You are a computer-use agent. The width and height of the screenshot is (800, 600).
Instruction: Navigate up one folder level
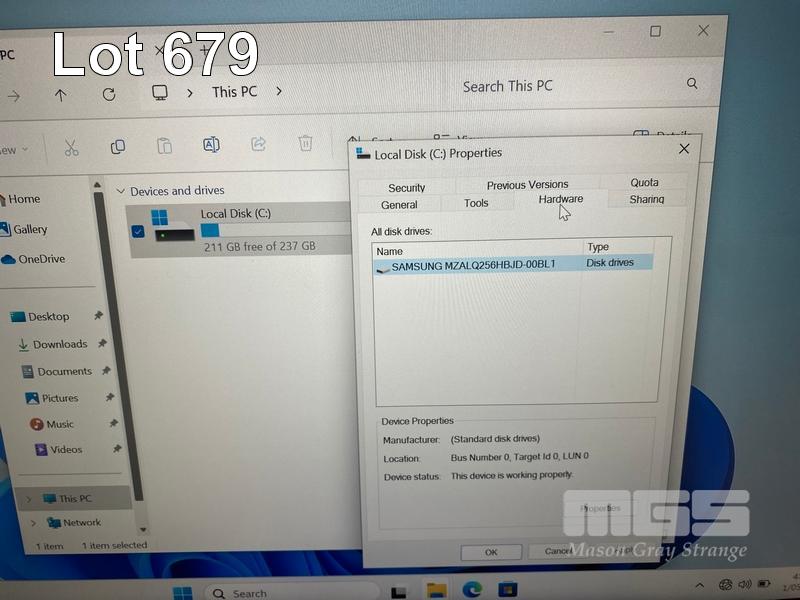[x=61, y=95]
